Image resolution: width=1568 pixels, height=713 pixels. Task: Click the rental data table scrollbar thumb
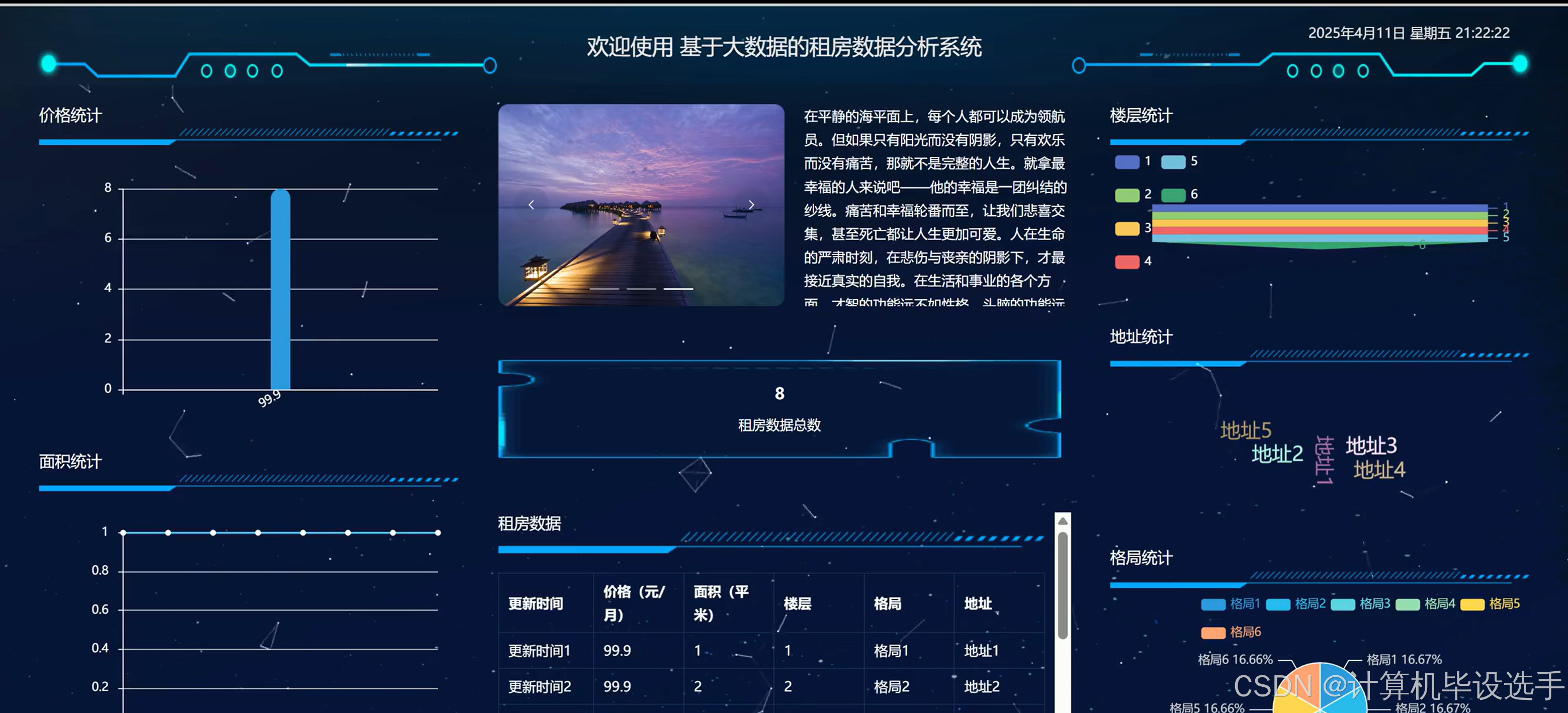1062,585
